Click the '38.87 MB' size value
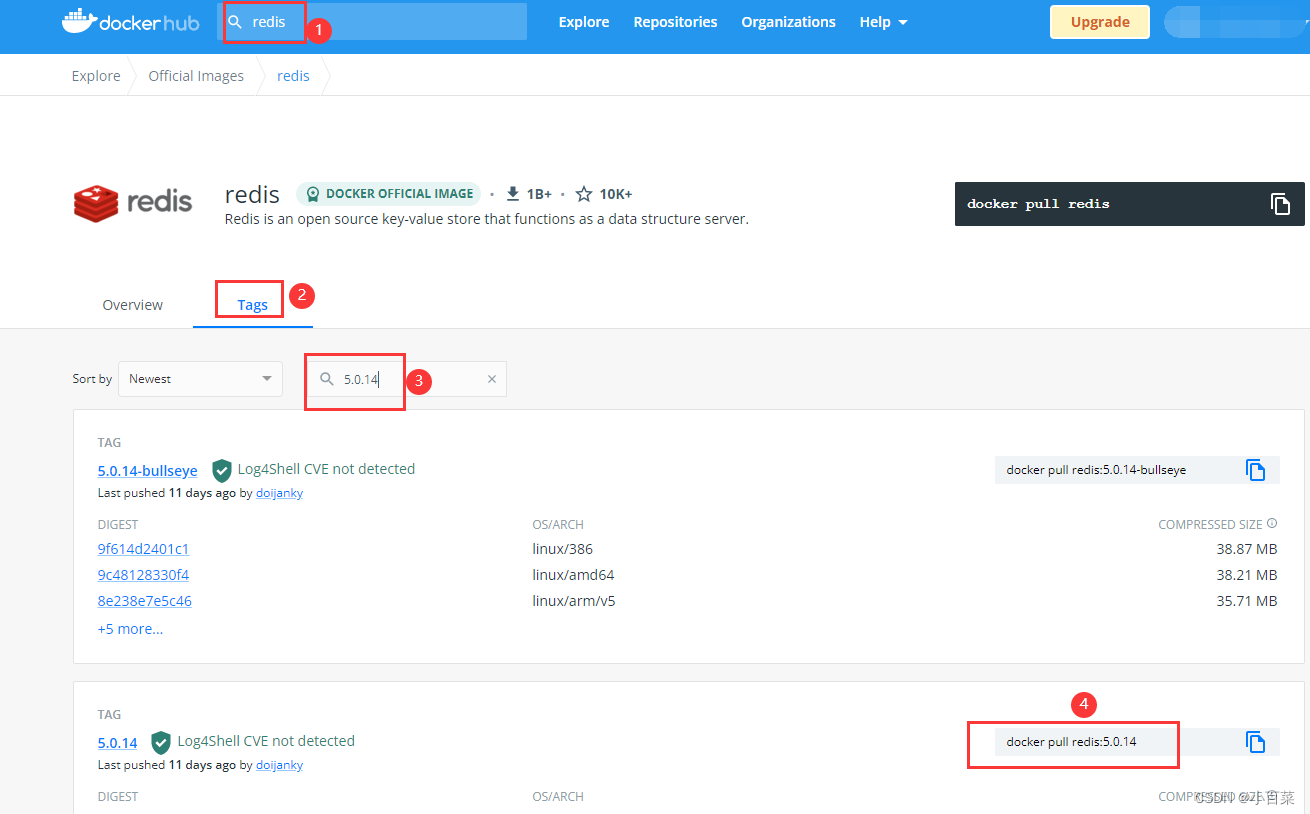The image size is (1310, 814). pyautogui.click(x=1247, y=549)
